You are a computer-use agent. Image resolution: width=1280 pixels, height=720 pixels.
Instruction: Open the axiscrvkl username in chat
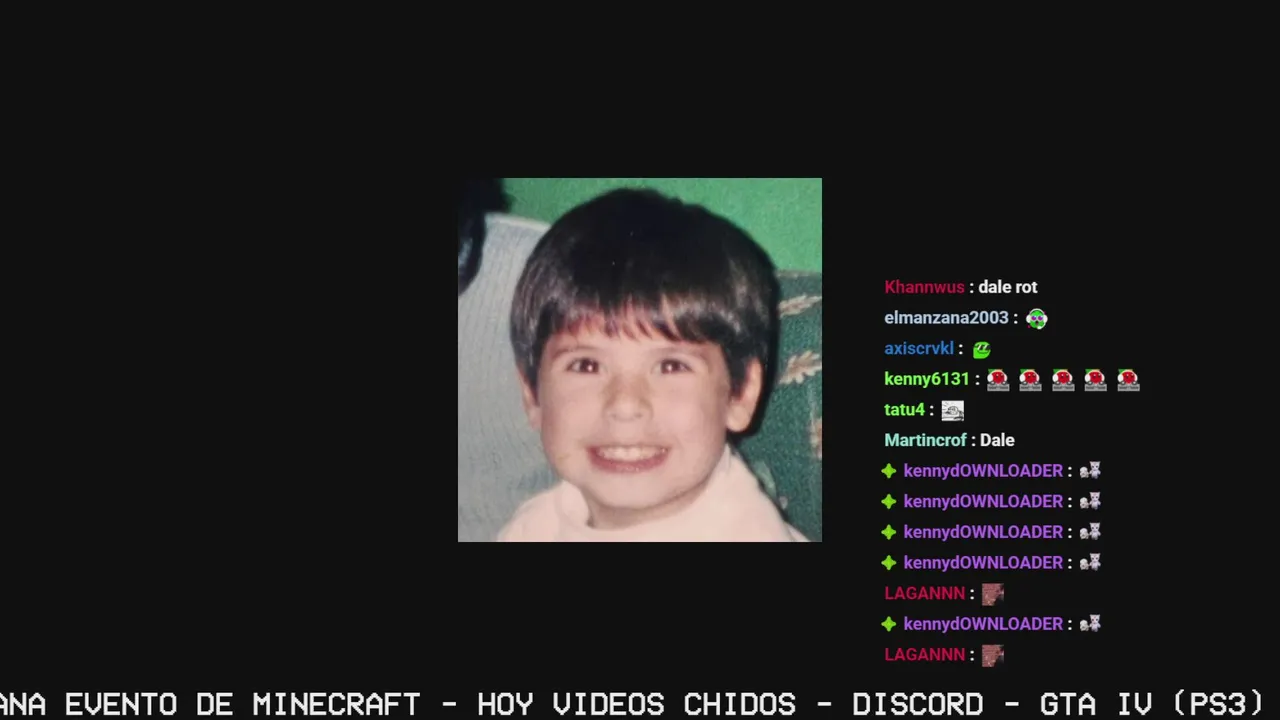click(919, 349)
